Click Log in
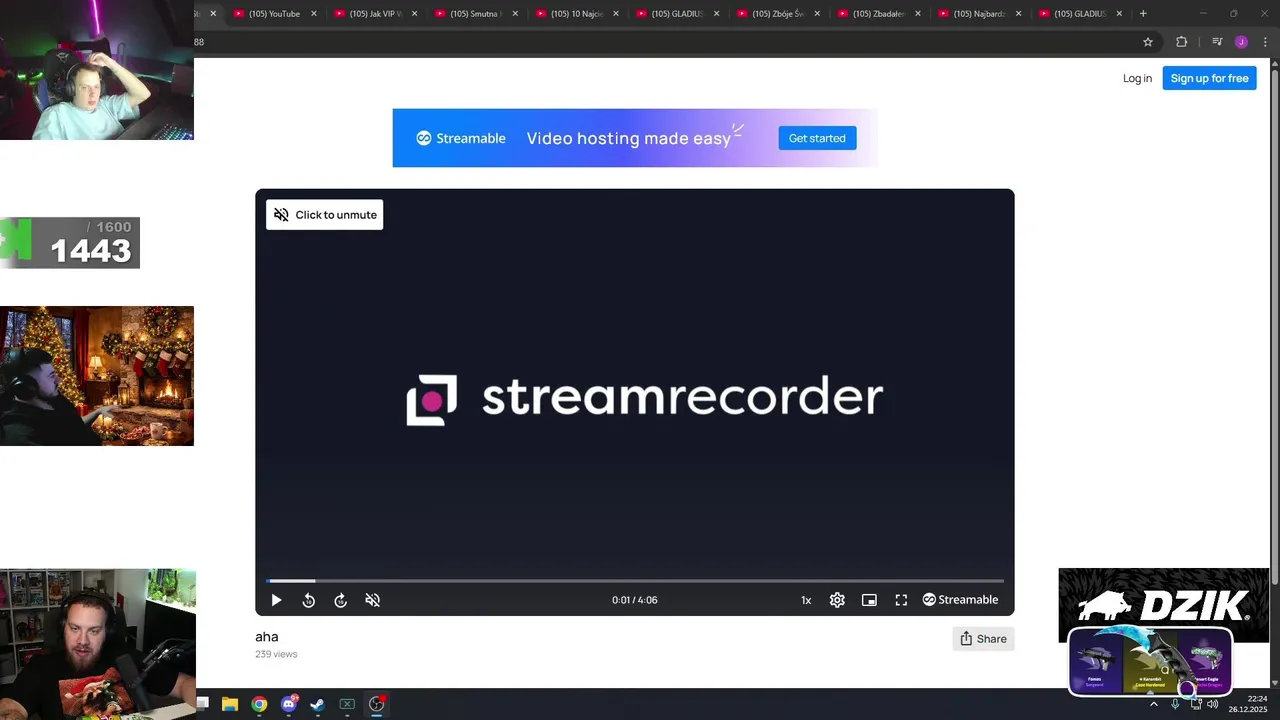Screen dimensions: 1280x720 1137,78
